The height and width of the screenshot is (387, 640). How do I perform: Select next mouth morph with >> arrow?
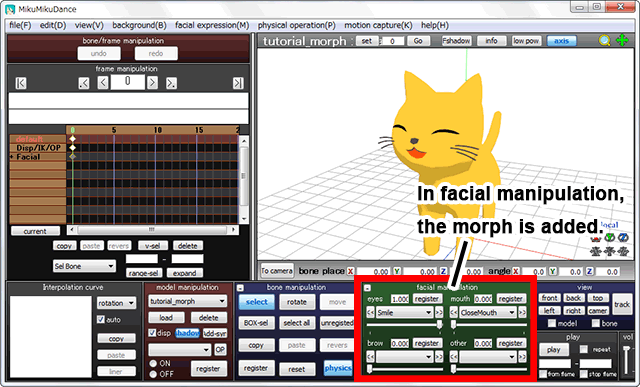pos(522,313)
